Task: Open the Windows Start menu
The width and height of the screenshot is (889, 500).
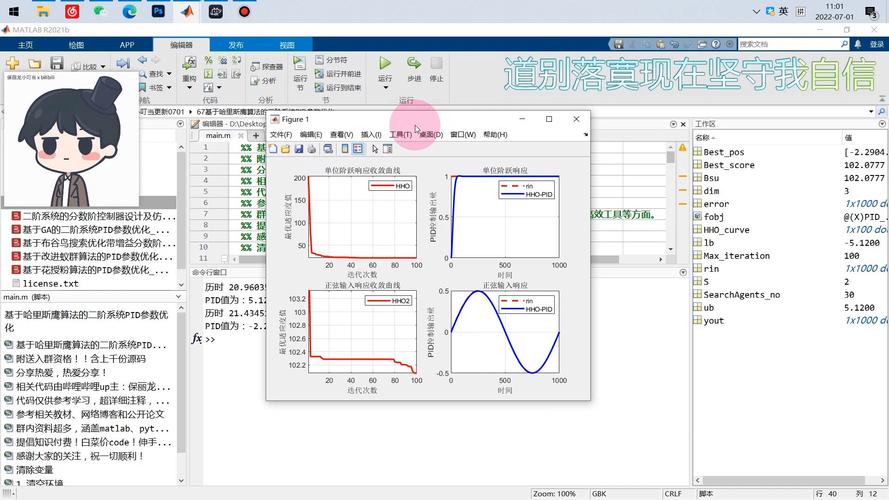Action: click(x=14, y=11)
